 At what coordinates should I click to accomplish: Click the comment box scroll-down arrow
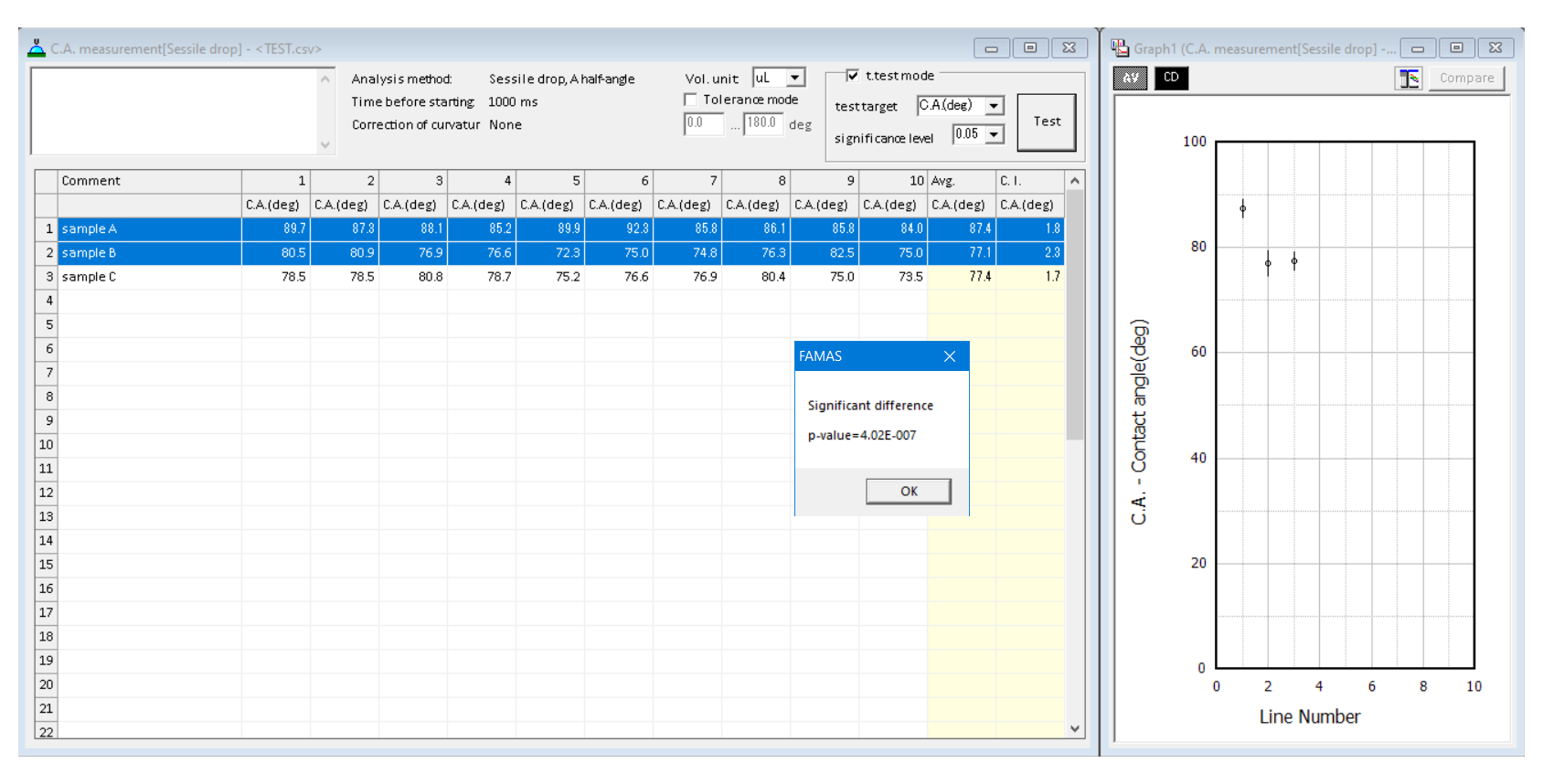point(325,145)
